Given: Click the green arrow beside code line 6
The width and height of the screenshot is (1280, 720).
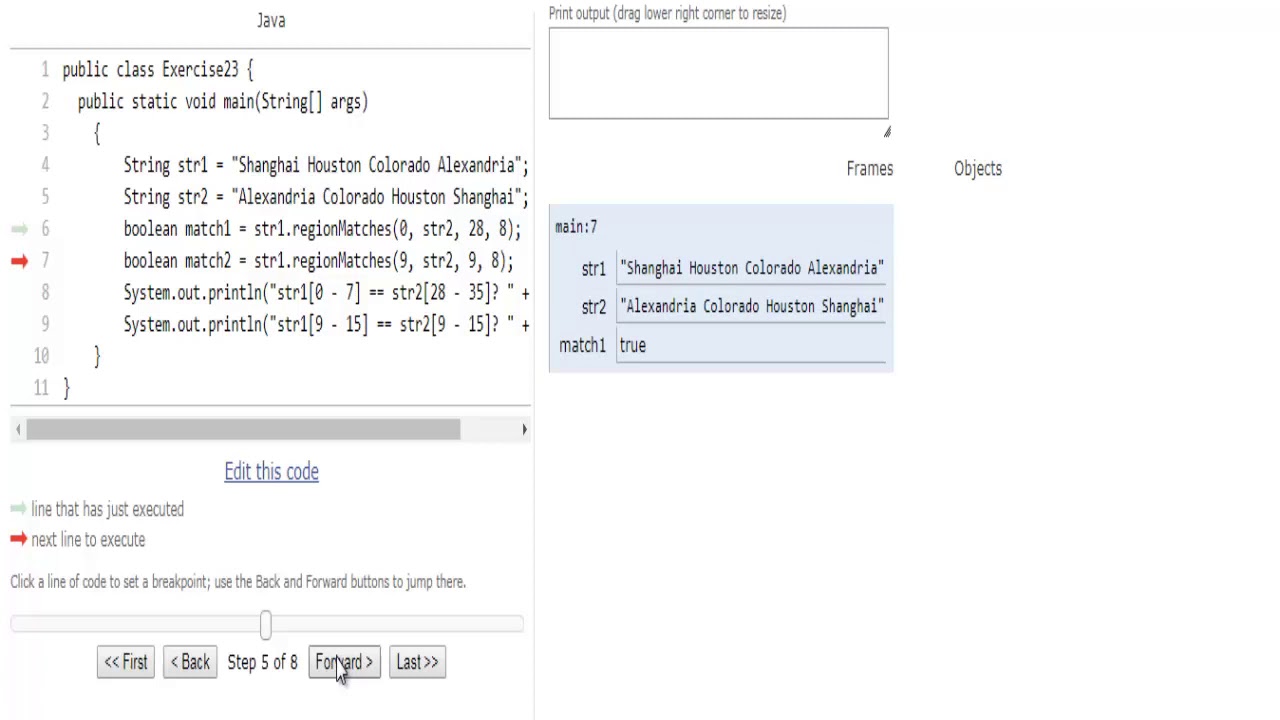Looking at the screenshot, I should point(19,229).
